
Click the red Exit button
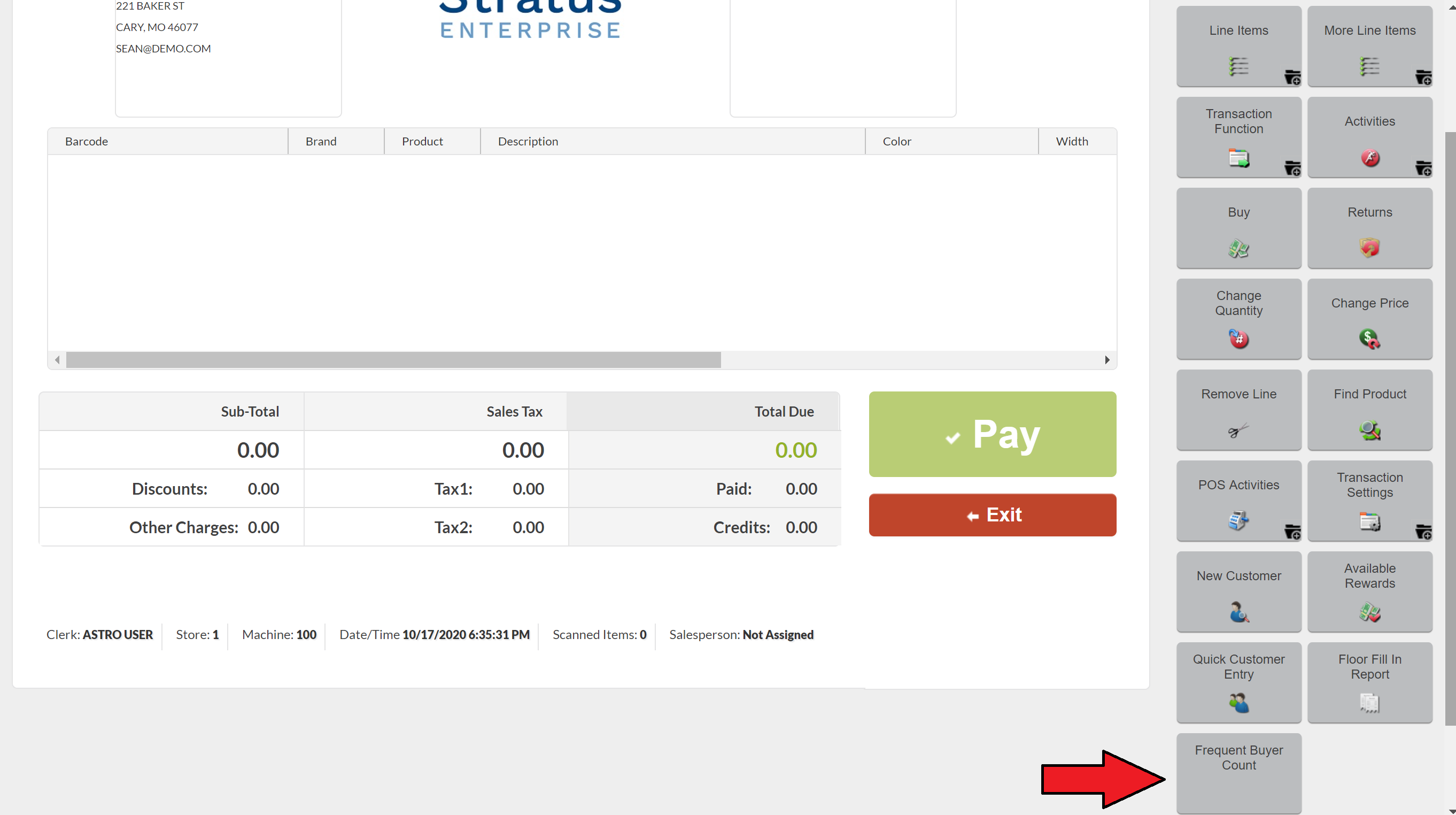tap(992, 514)
